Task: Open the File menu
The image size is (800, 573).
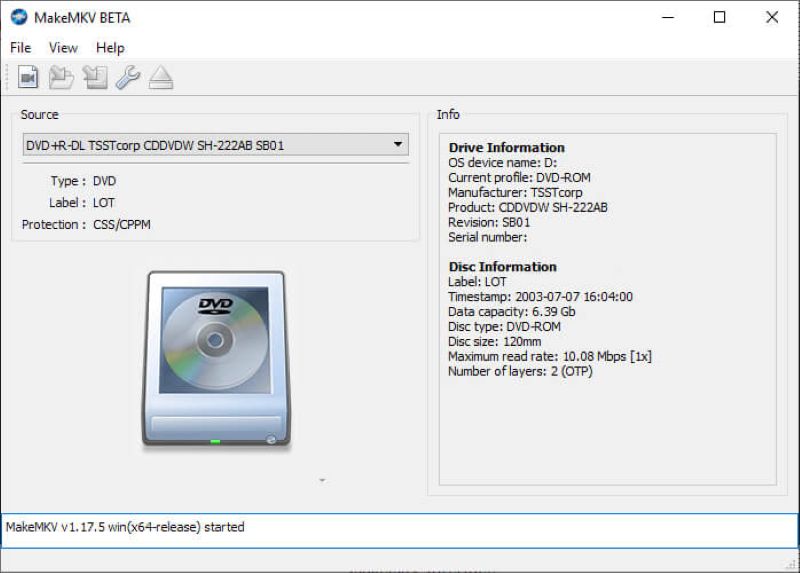Action: (20, 47)
